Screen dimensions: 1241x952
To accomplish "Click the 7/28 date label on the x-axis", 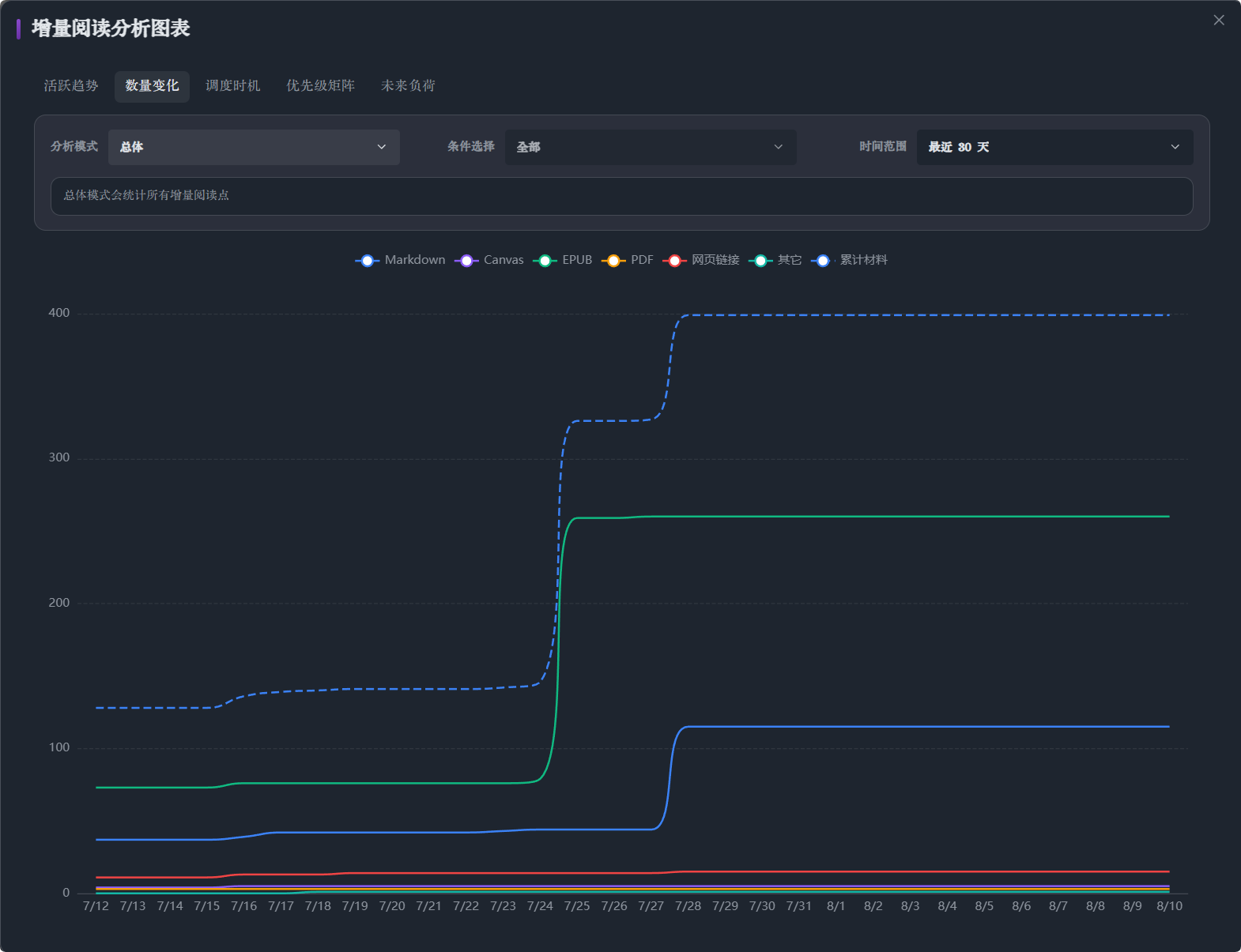I will [688, 906].
